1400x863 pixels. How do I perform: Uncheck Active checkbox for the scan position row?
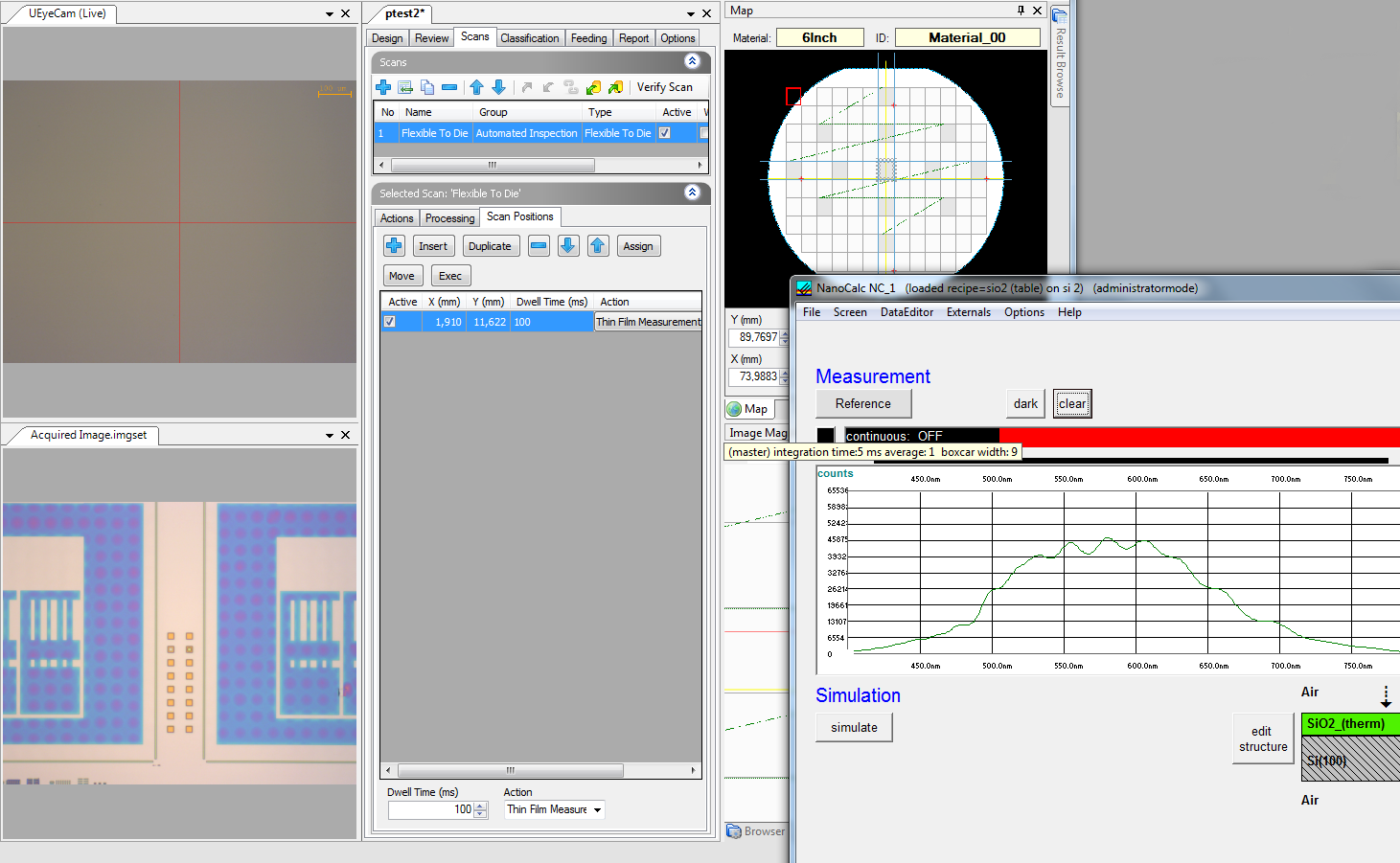(x=390, y=322)
